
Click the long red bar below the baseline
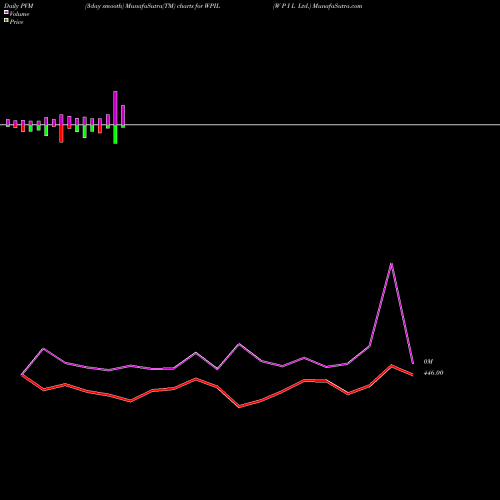pyautogui.click(x=61, y=134)
